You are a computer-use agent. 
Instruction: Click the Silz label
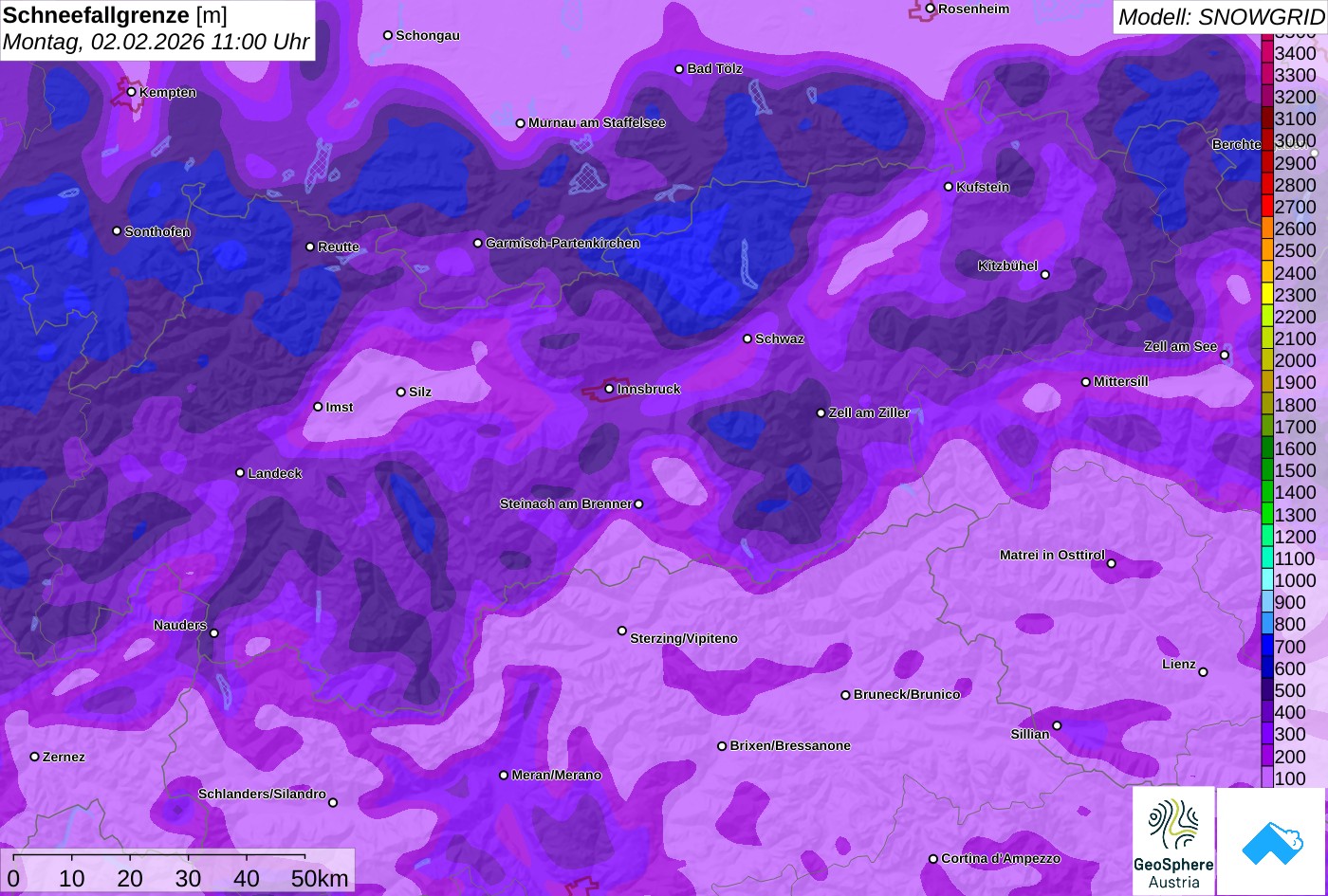tap(420, 393)
